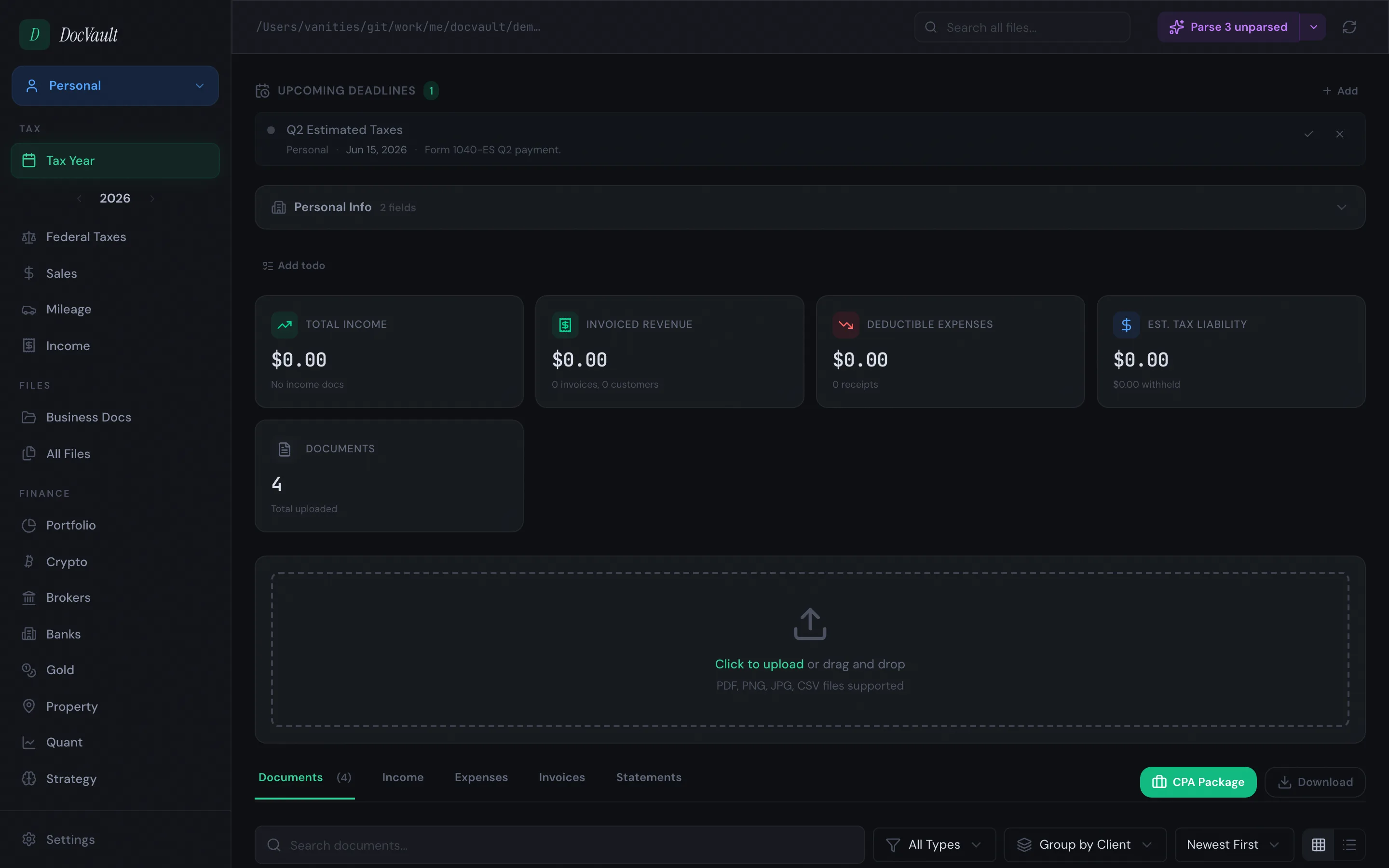Open the Portfolio page
Viewport: 1389px width, 868px height.
[x=115, y=525]
